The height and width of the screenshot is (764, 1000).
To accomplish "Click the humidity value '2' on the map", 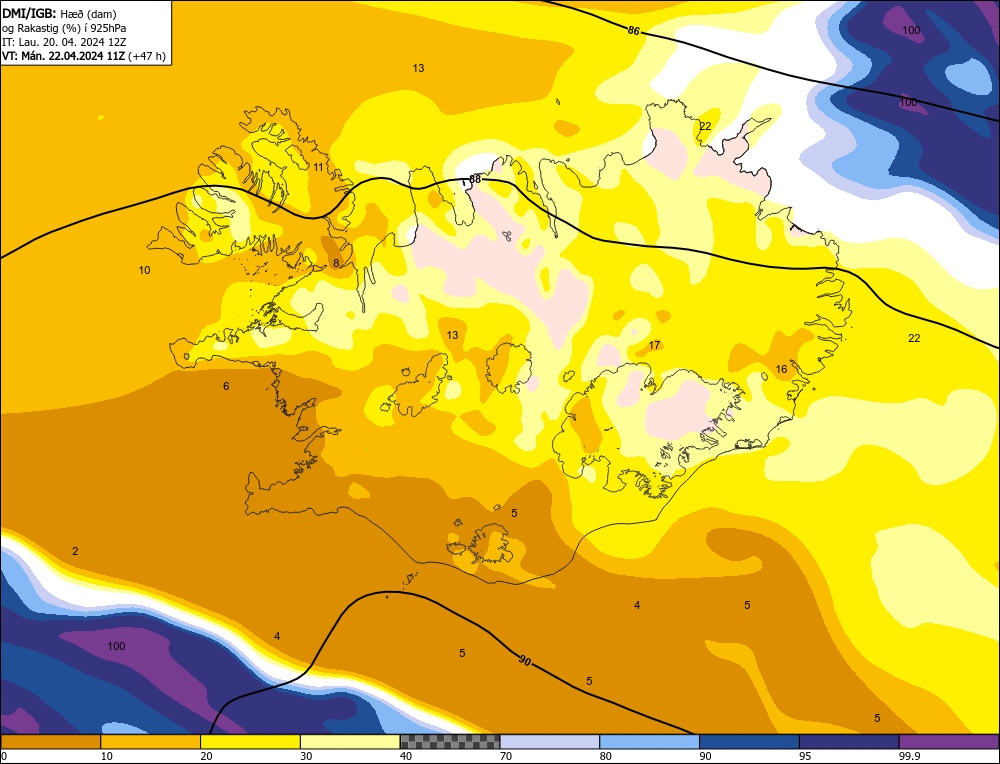I will pyautogui.click(x=75, y=551).
